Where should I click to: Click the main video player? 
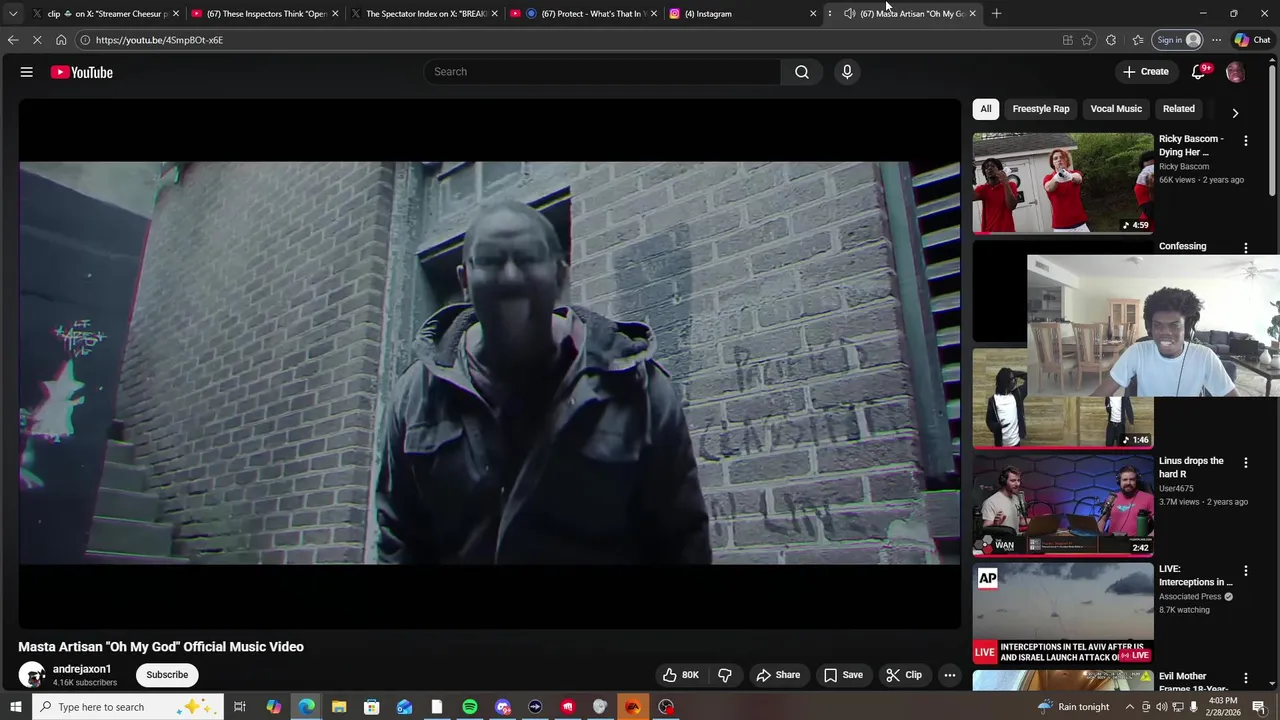coord(489,363)
